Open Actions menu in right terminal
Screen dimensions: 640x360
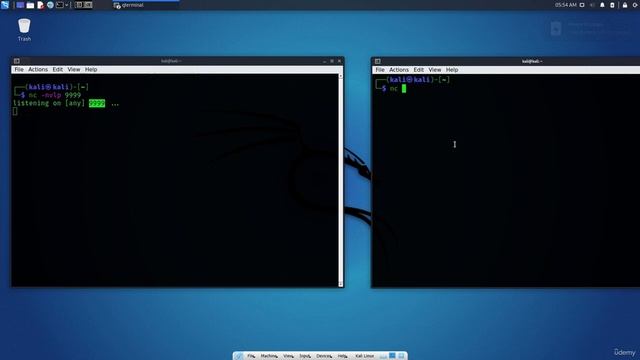(x=399, y=70)
